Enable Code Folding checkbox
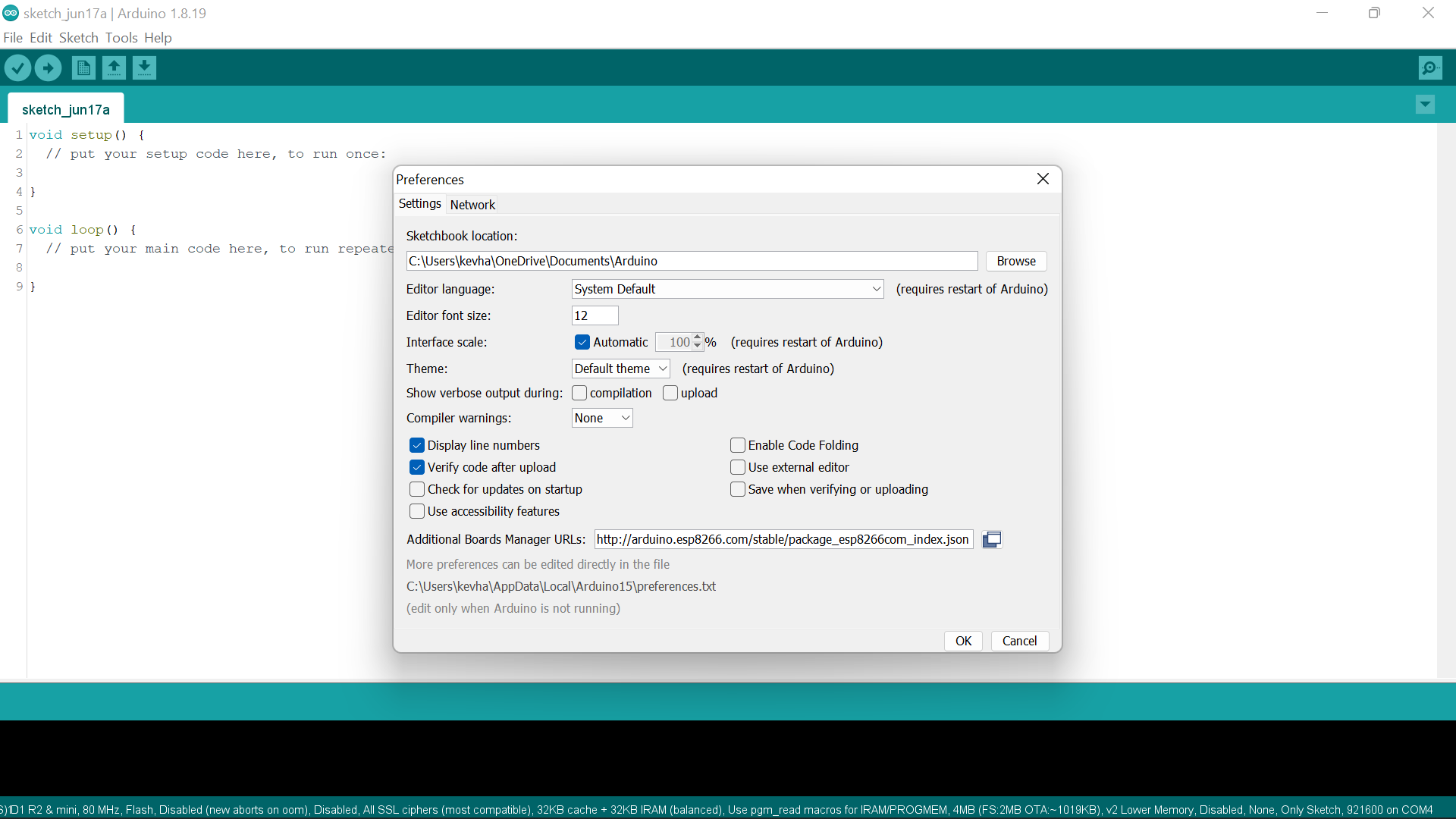The image size is (1456, 819). [x=738, y=445]
